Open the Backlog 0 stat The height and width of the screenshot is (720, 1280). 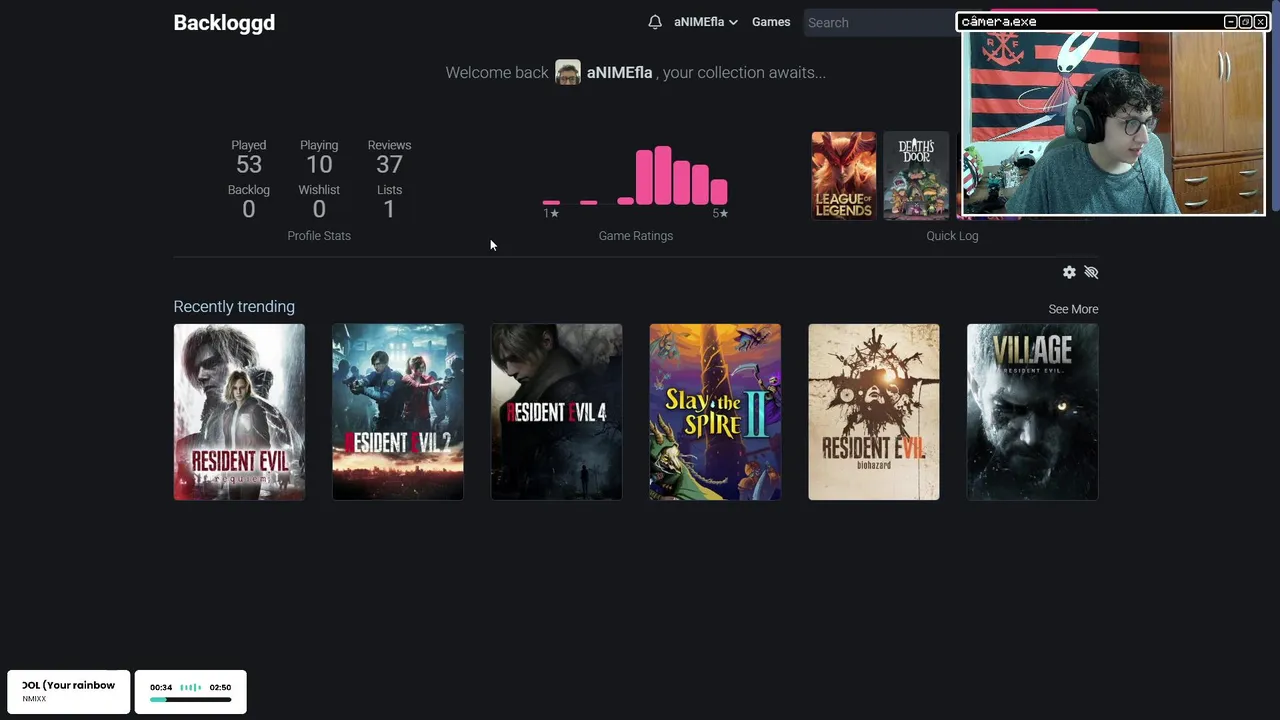coord(249,202)
